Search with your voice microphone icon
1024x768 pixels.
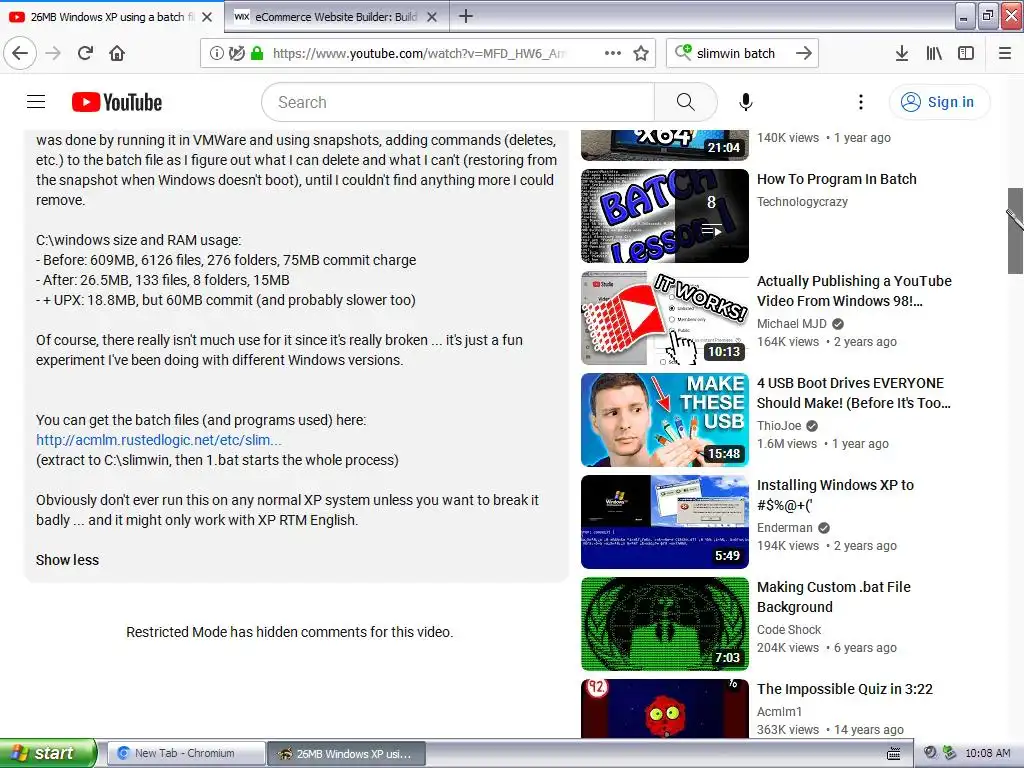(746, 102)
